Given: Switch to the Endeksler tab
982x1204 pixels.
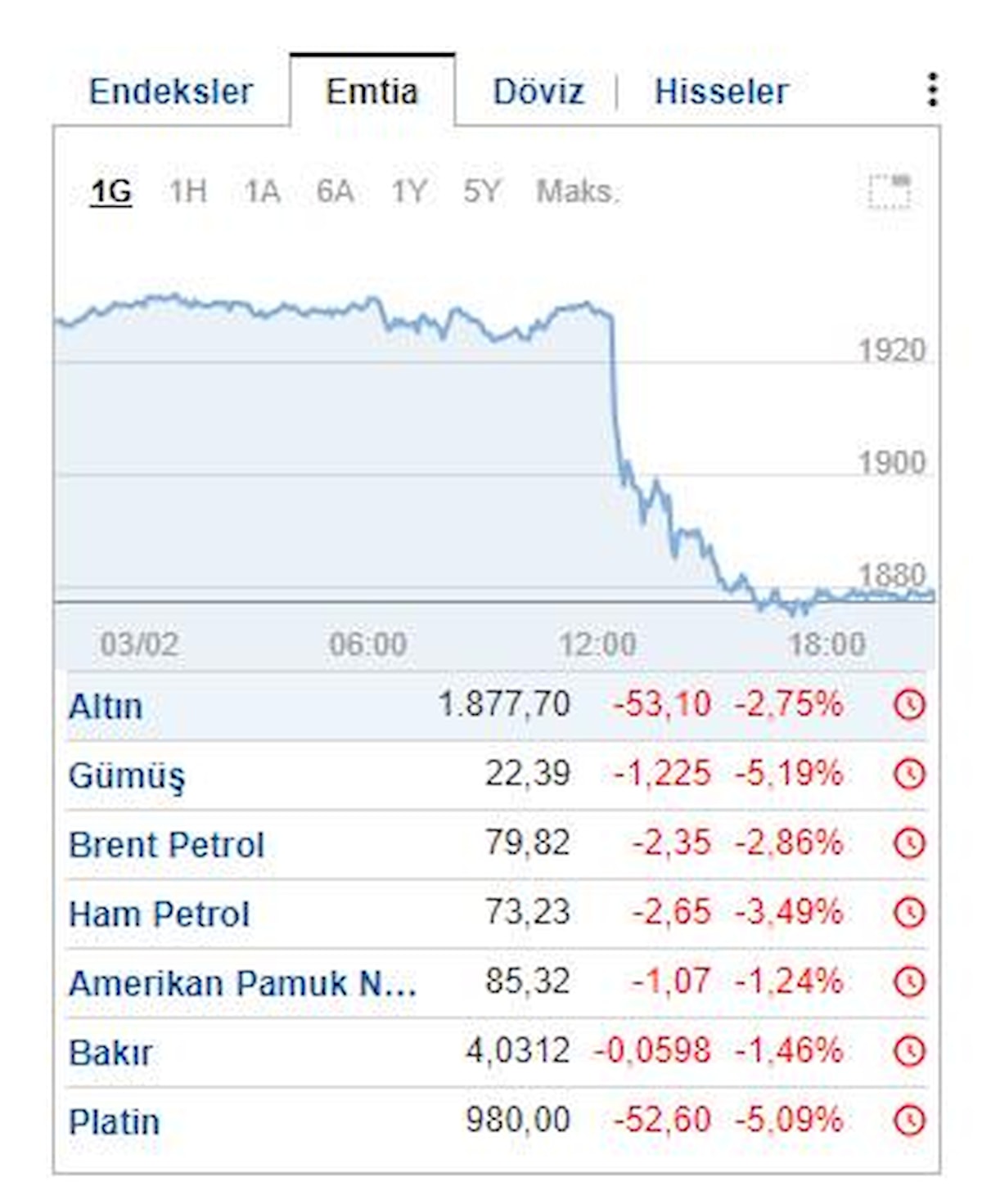Looking at the screenshot, I should click(x=170, y=92).
